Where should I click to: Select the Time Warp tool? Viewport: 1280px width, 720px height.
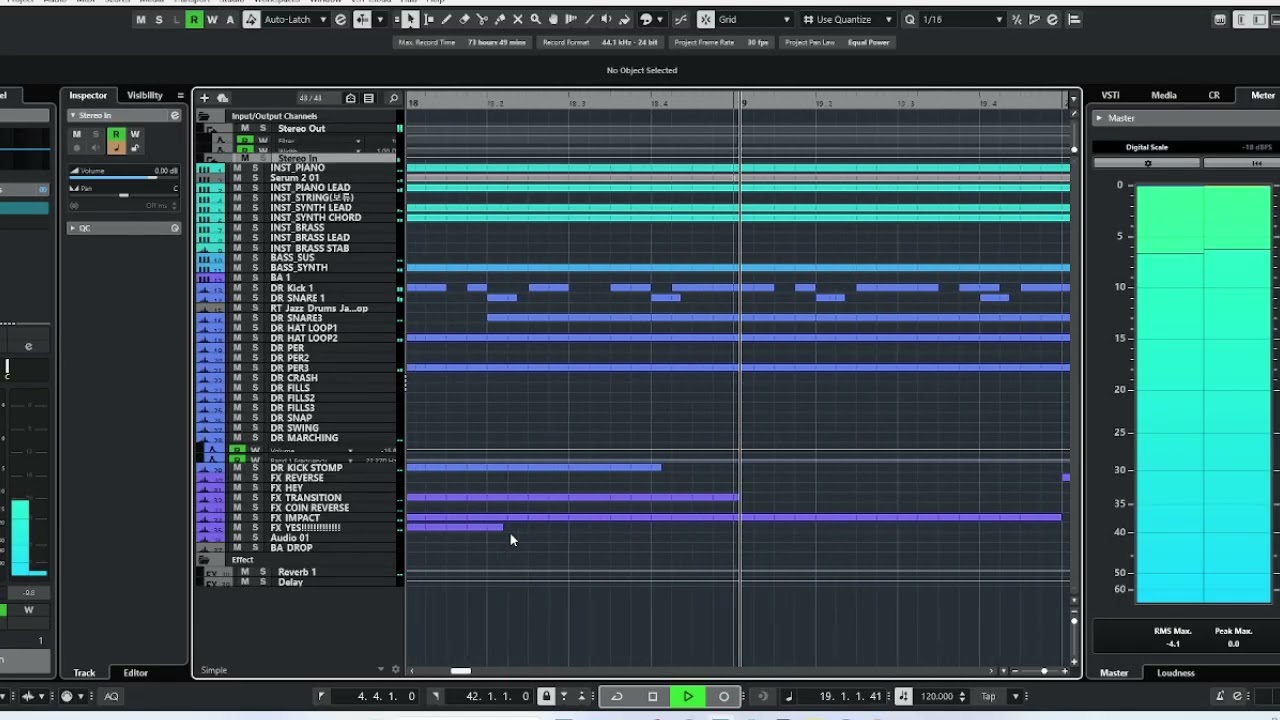(x=571, y=19)
